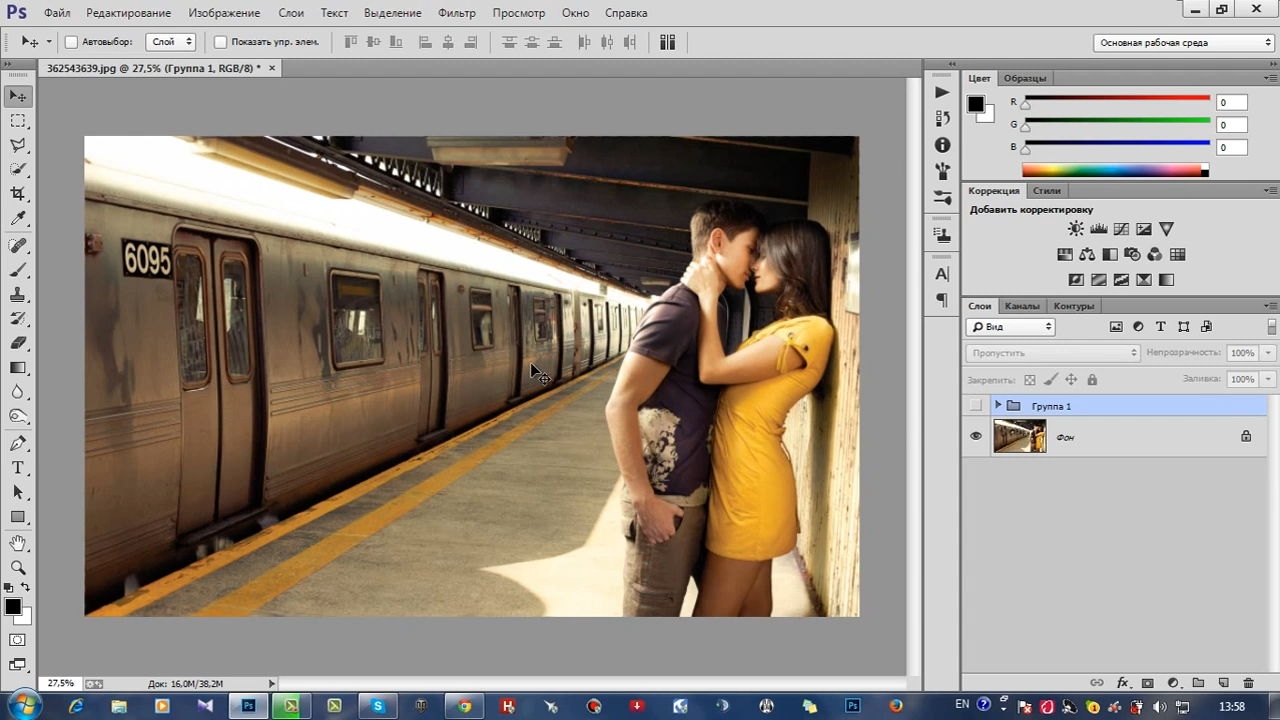Image resolution: width=1280 pixels, height=720 pixels.
Task: Select the Lasso tool
Action: coord(18,145)
